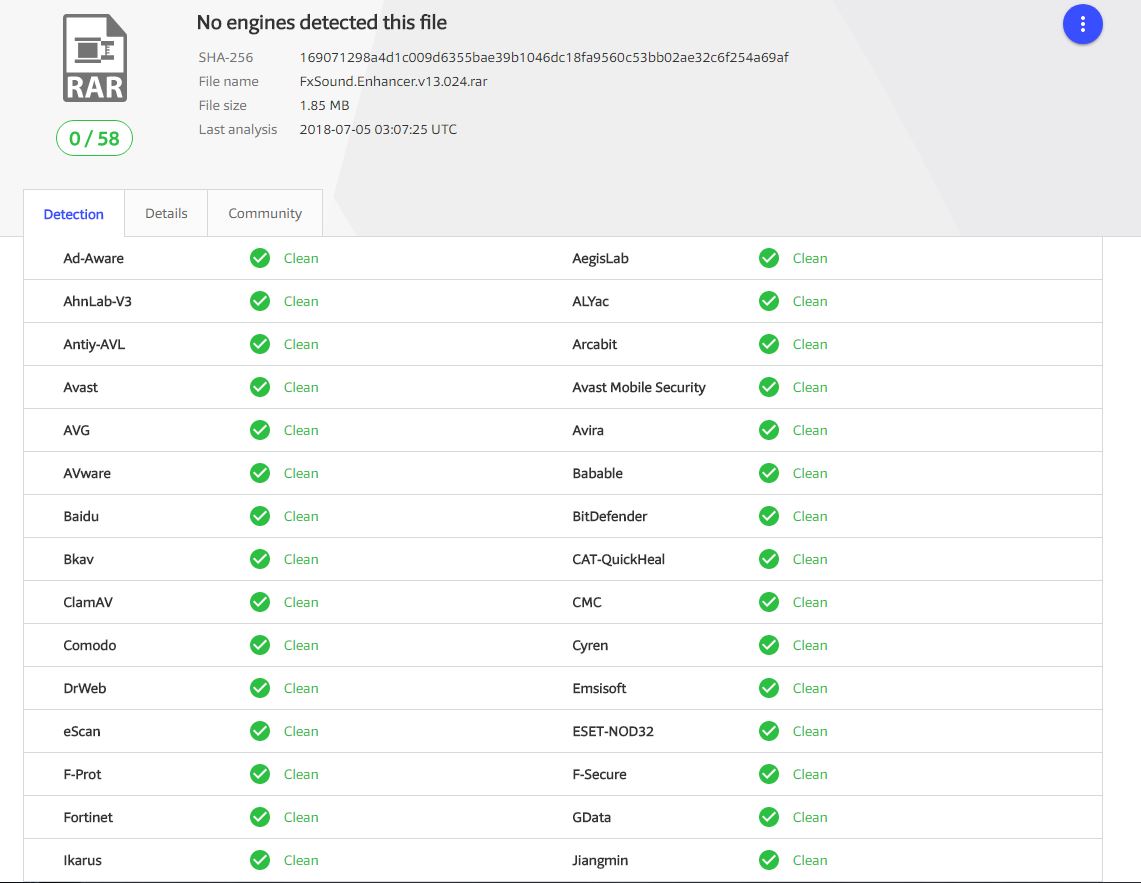The width and height of the screenshot is (1141, 883).
Task: Click the Clean result for Baidu
Action: [x=301, y=516]
